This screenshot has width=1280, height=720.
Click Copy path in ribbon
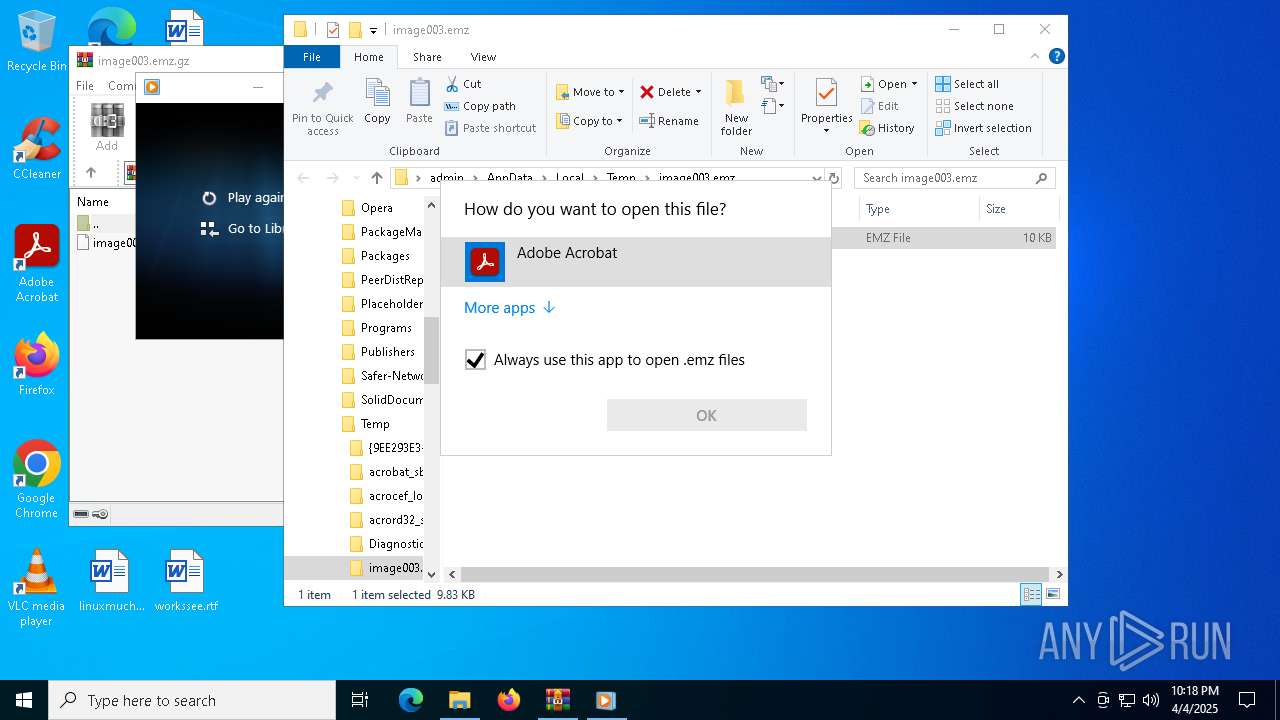click(x=480, y=106)
